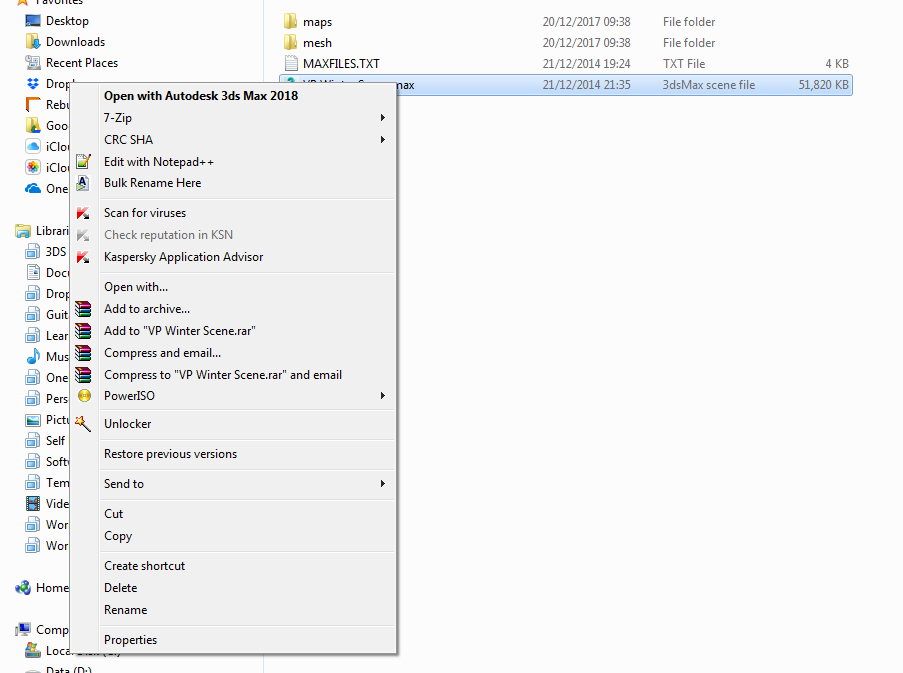Click the Music library note icon
Screen dimensions: 903x673
pos(33,356)
